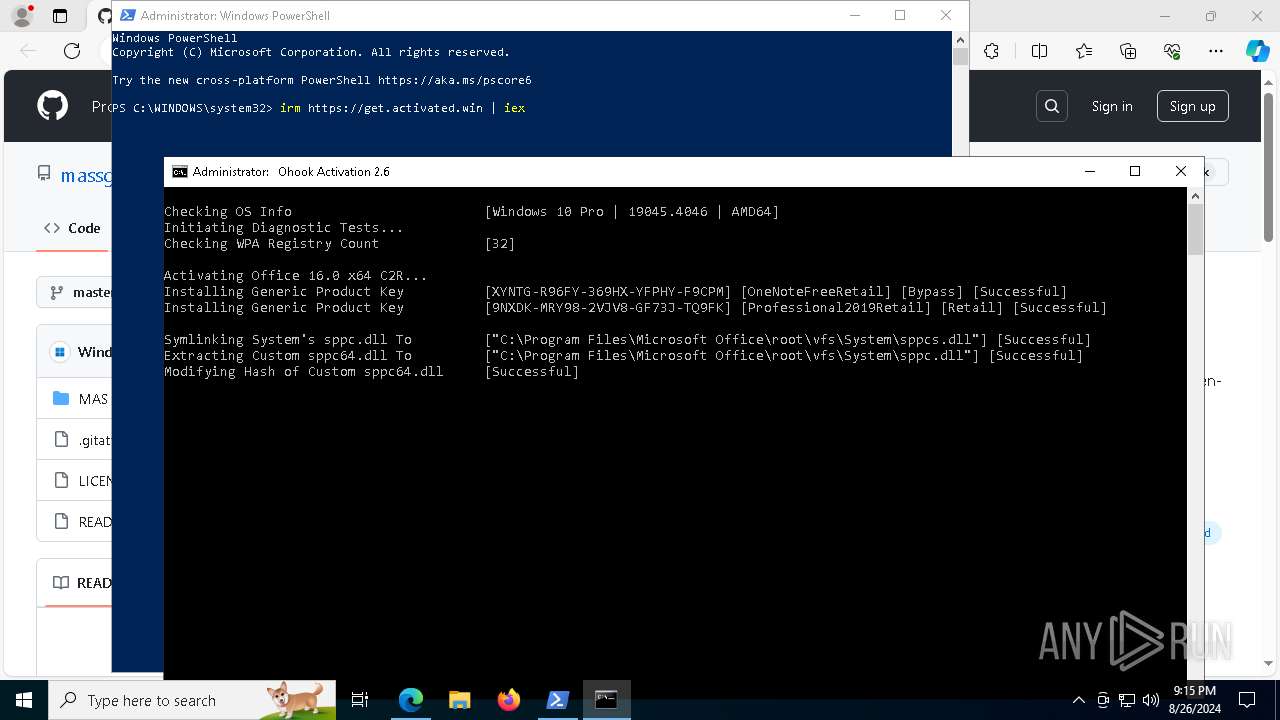This screenshot has height=720, width=1280.
Task: Open Edge browser essentials heart icon
Action: tap(1172, 51)
